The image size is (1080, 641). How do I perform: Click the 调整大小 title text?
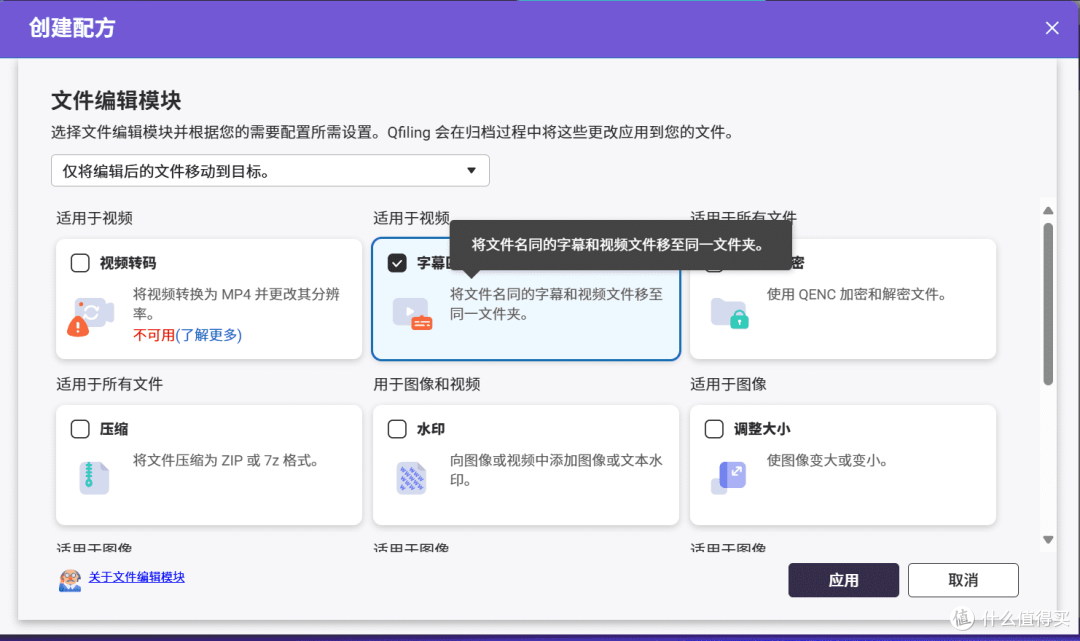761,429
